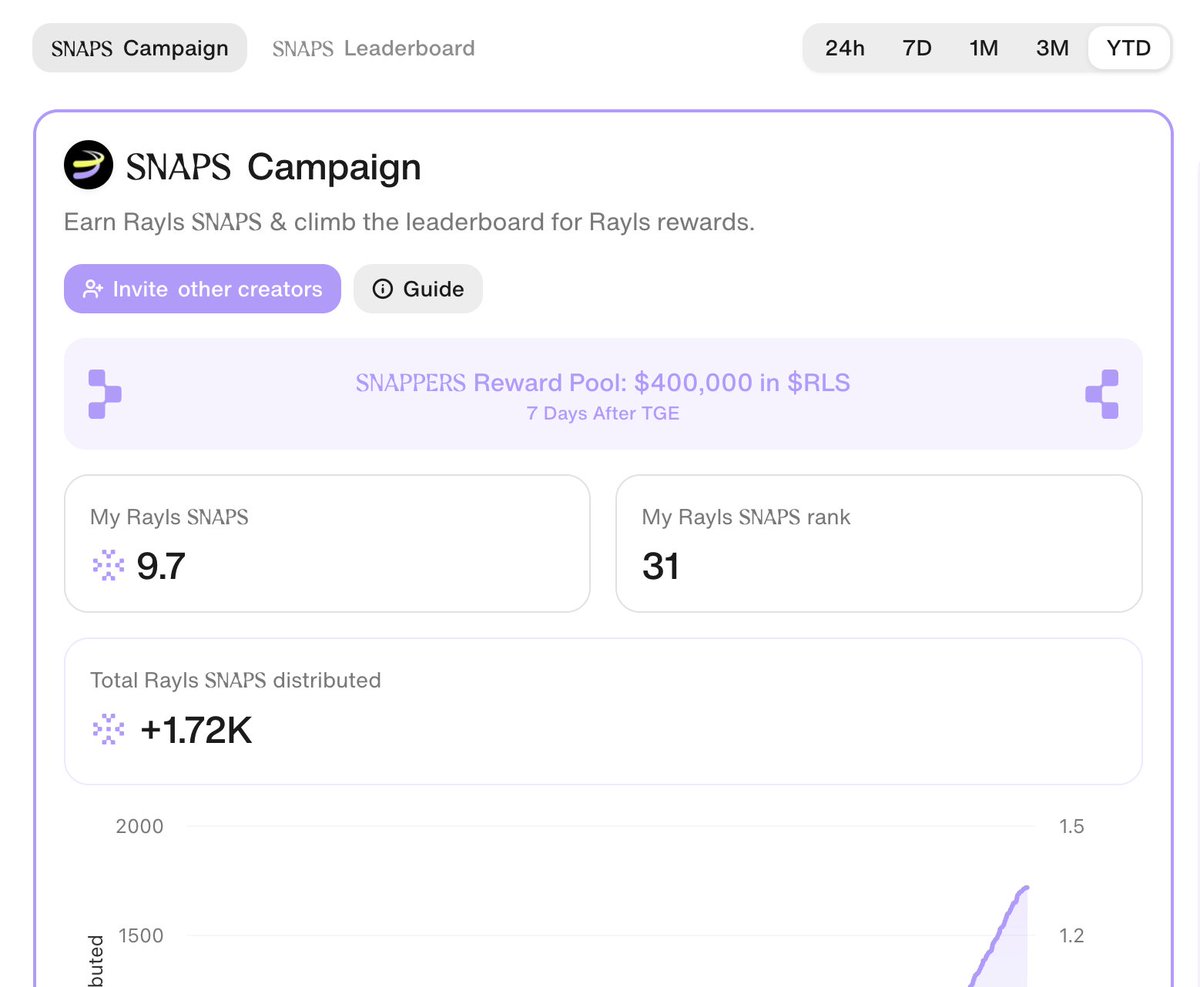Switch to the SNAPS Leaderboard tab

374,48
